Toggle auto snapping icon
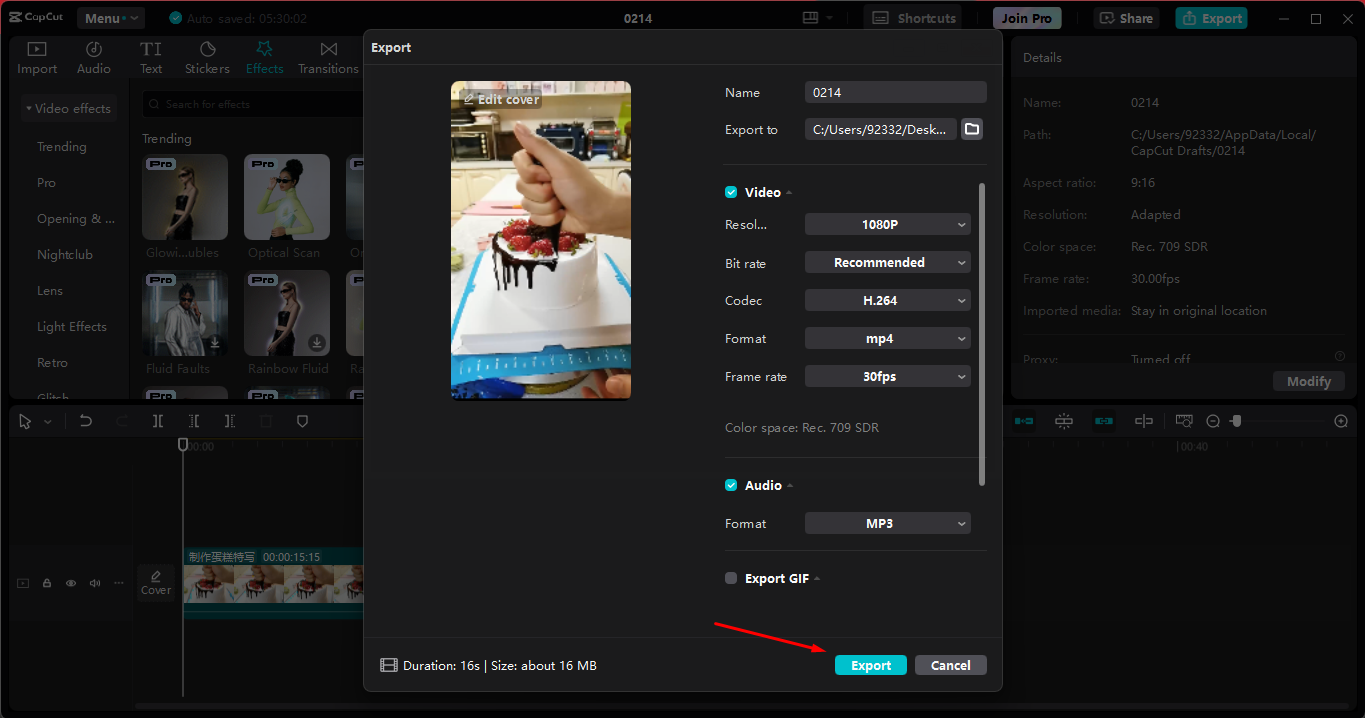Image resolution: width=1365 pixels, height=718 pixels. [x=1064, y=421]
